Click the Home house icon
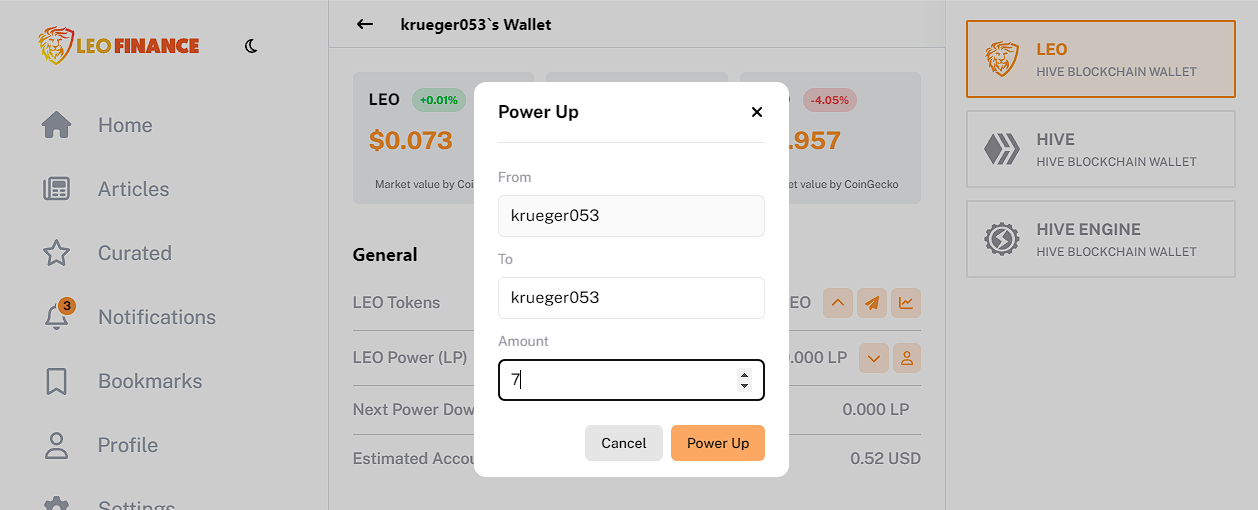This screenshot has width=1258, height=510. click(56, 125)
